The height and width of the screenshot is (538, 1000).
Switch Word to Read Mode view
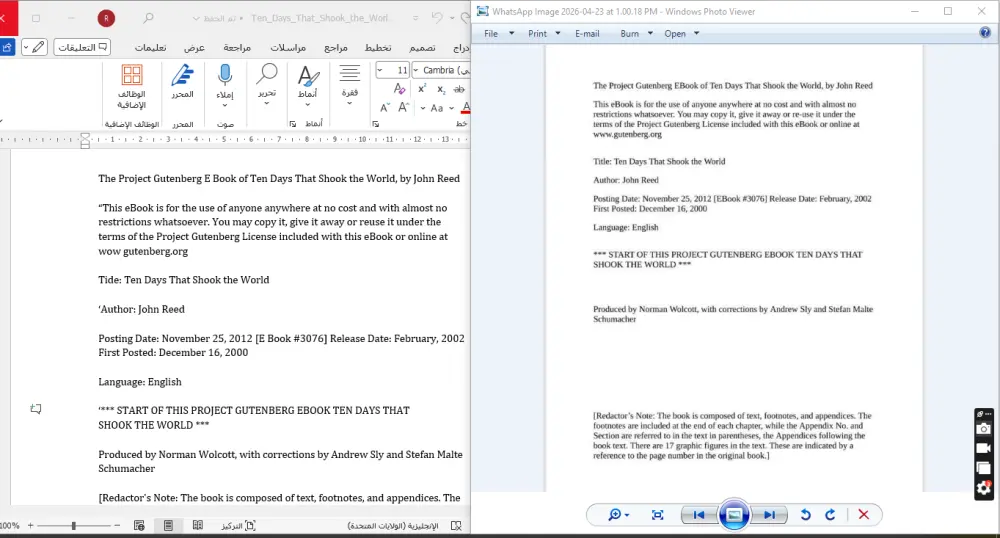point(198,525)
